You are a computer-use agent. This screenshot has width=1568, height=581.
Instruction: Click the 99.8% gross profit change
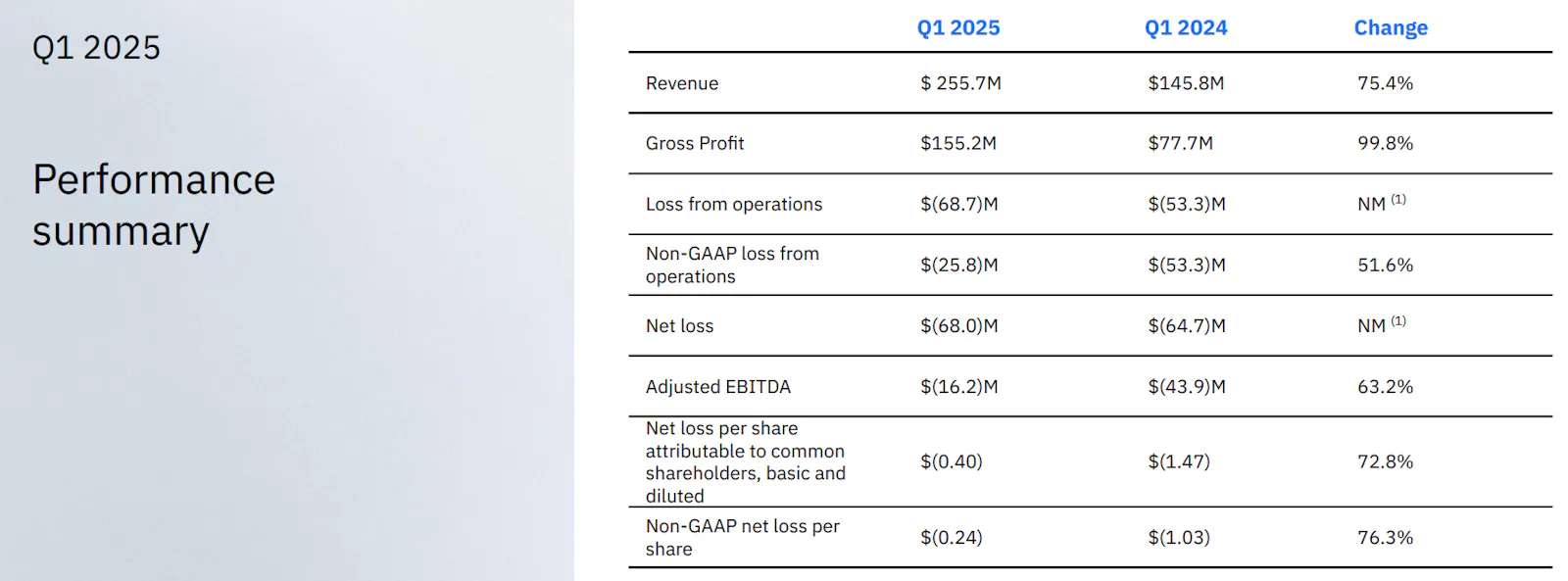(x=1385, y=143)
